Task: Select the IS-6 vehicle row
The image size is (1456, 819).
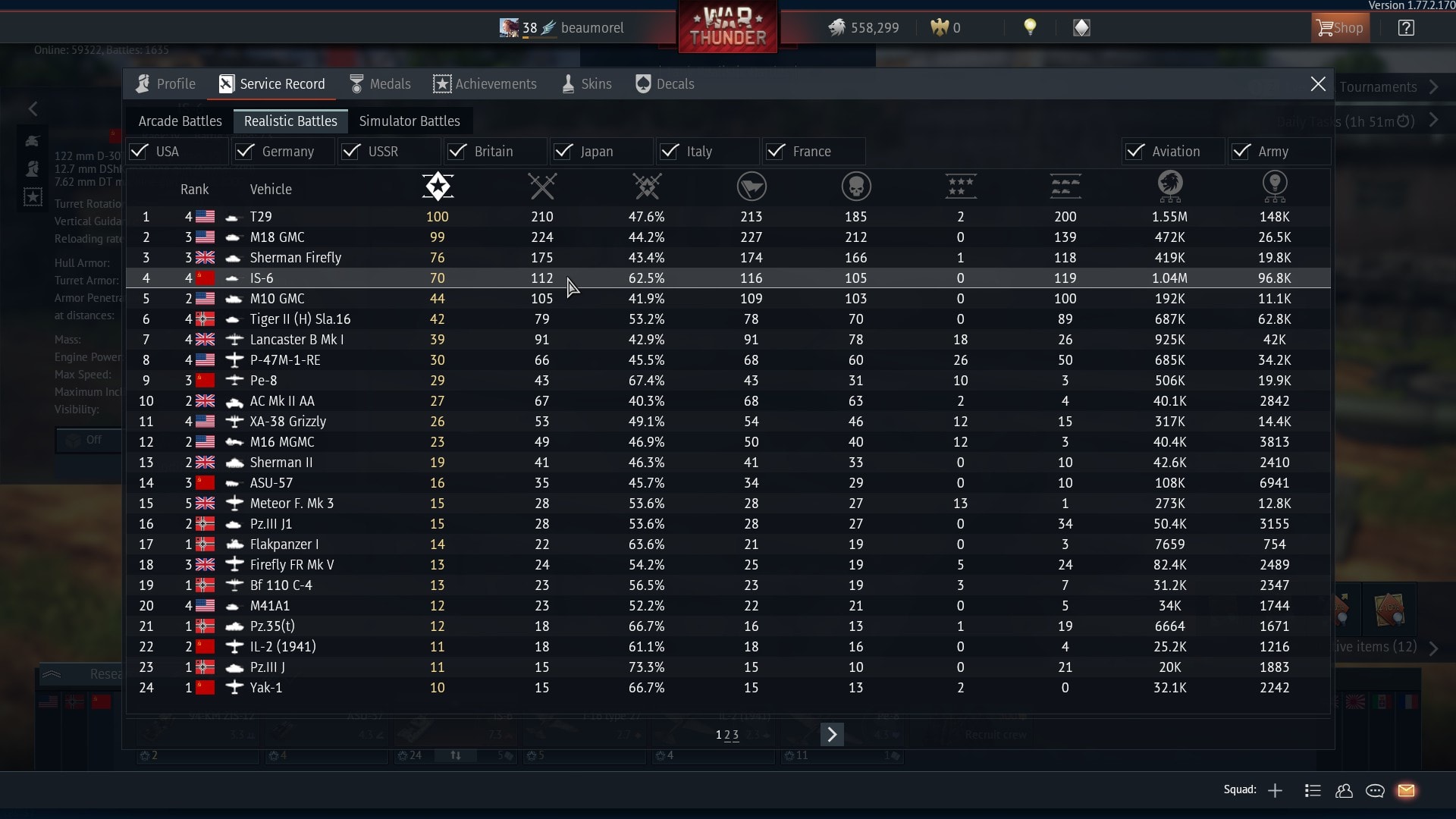Action: point(728,278)
